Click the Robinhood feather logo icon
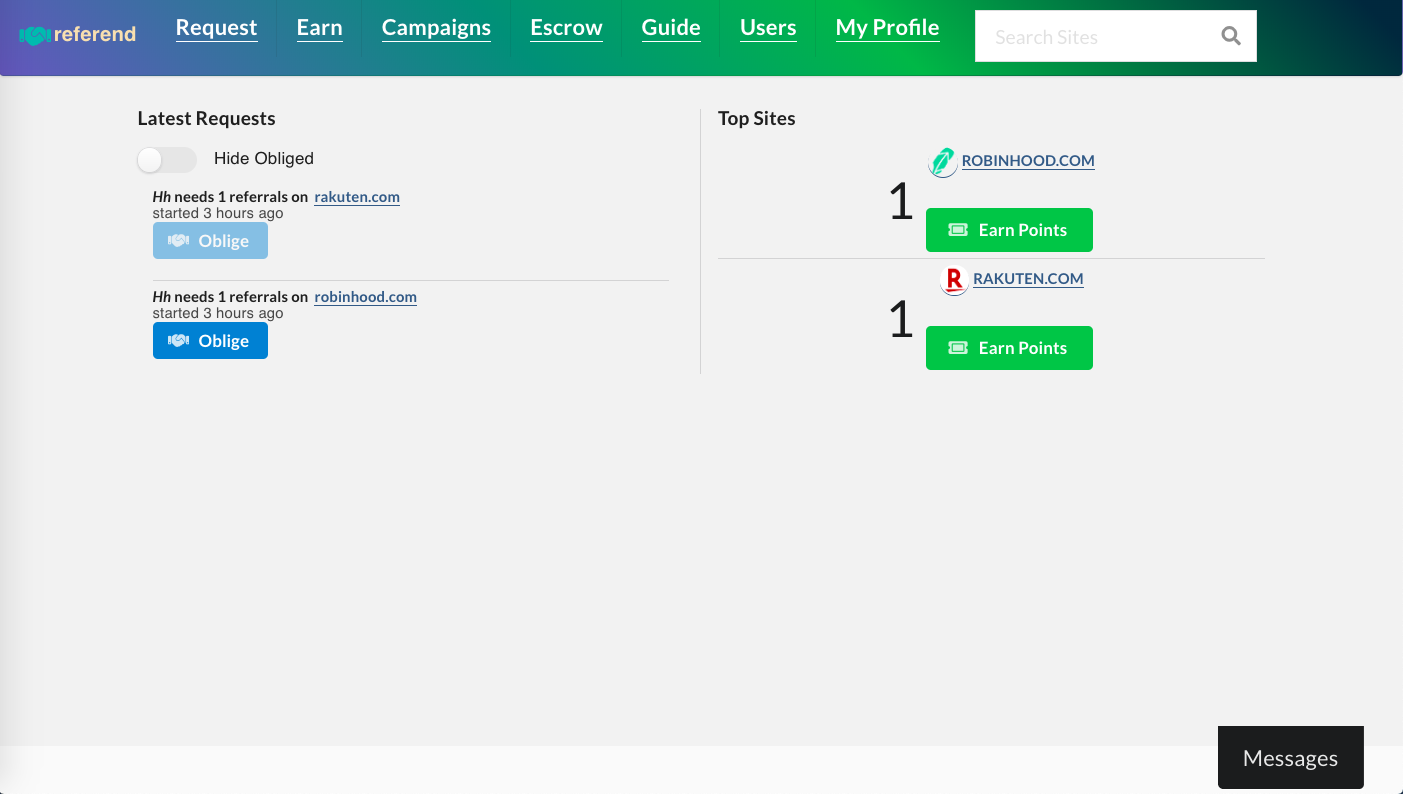The image size is (1403, 794). point(942,162)
